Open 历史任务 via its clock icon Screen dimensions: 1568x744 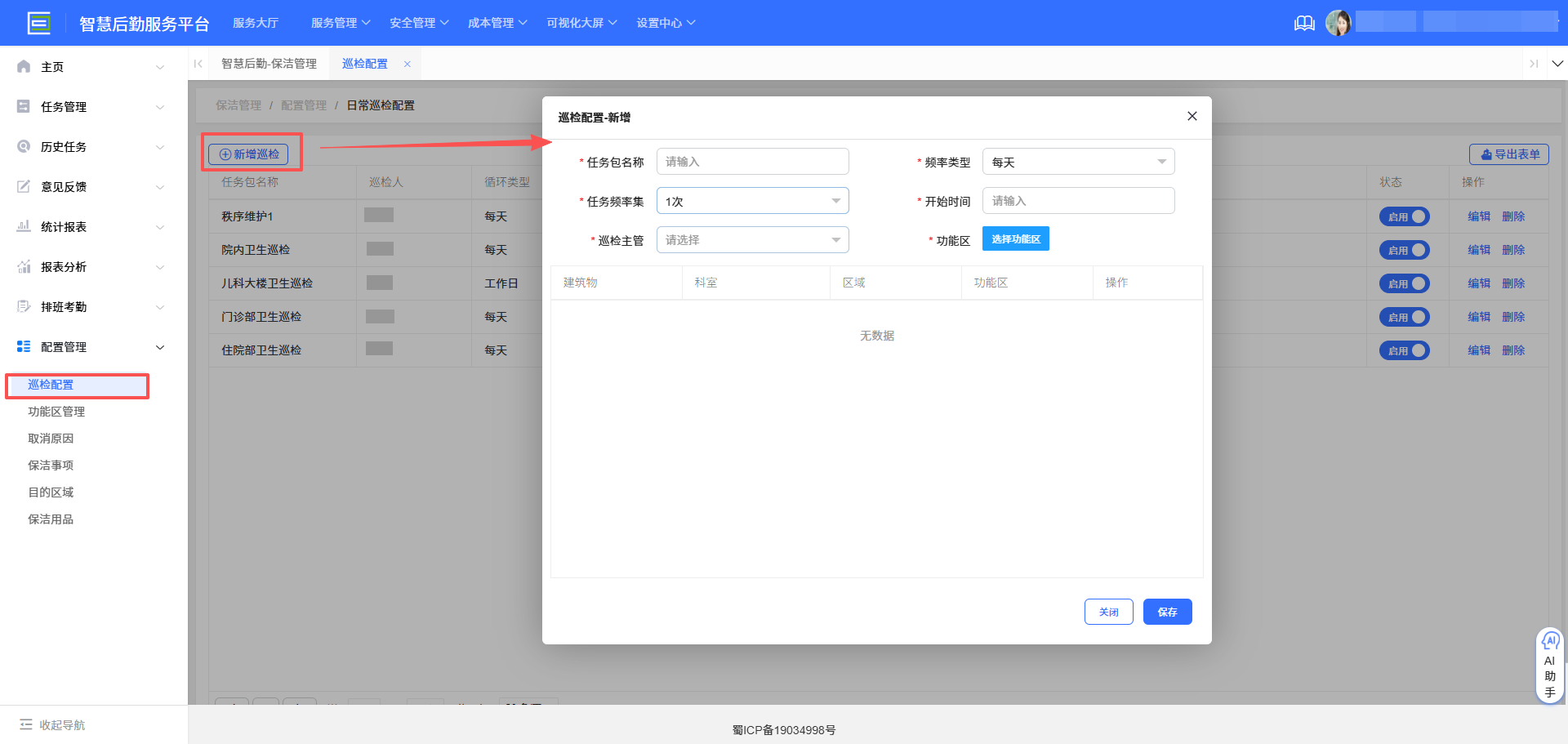tap(23, 146)
